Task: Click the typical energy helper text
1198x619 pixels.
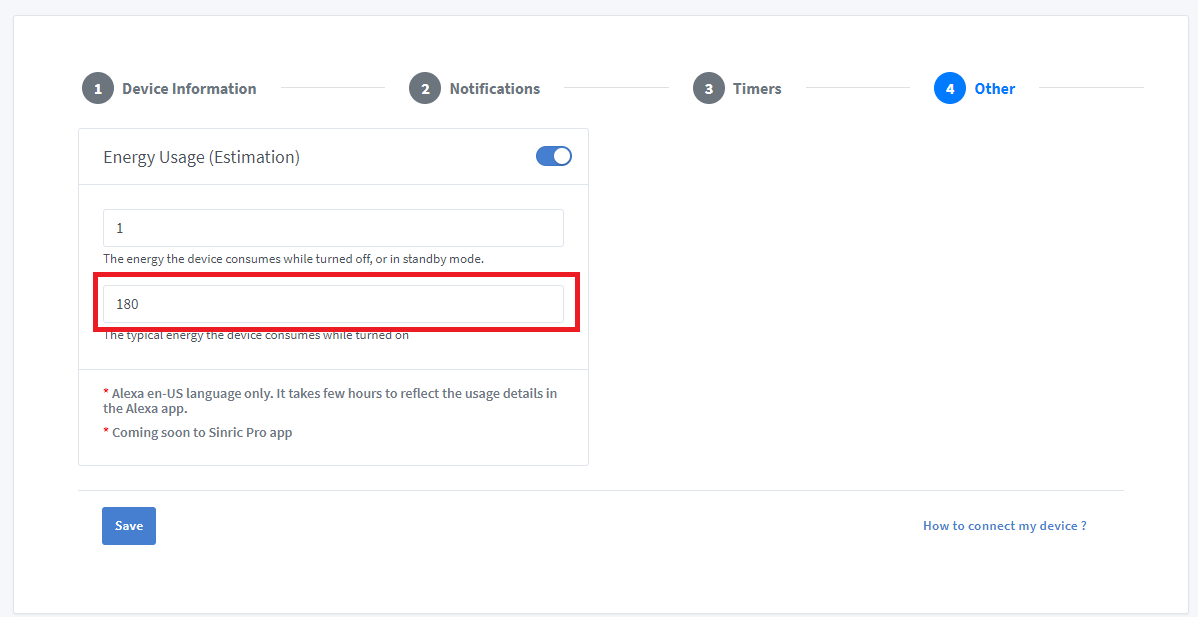Action: pos(256,336)
